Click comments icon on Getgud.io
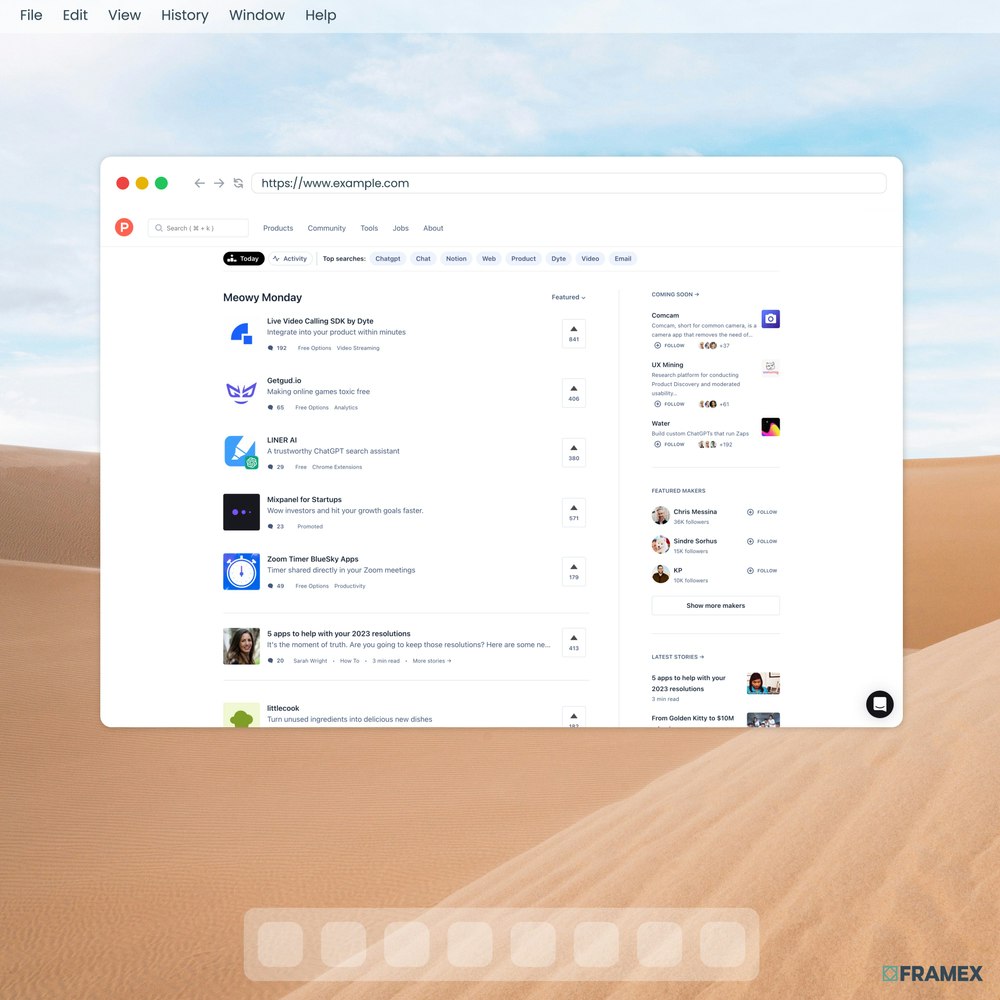The width and height of the screenshot is (1000, 1000). click(x=270, y=408)
